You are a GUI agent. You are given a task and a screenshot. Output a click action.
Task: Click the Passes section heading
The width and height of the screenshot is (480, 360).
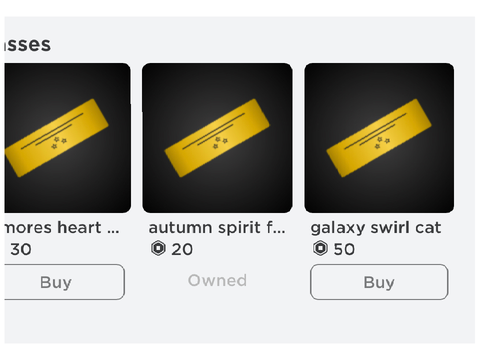point(28,45)
